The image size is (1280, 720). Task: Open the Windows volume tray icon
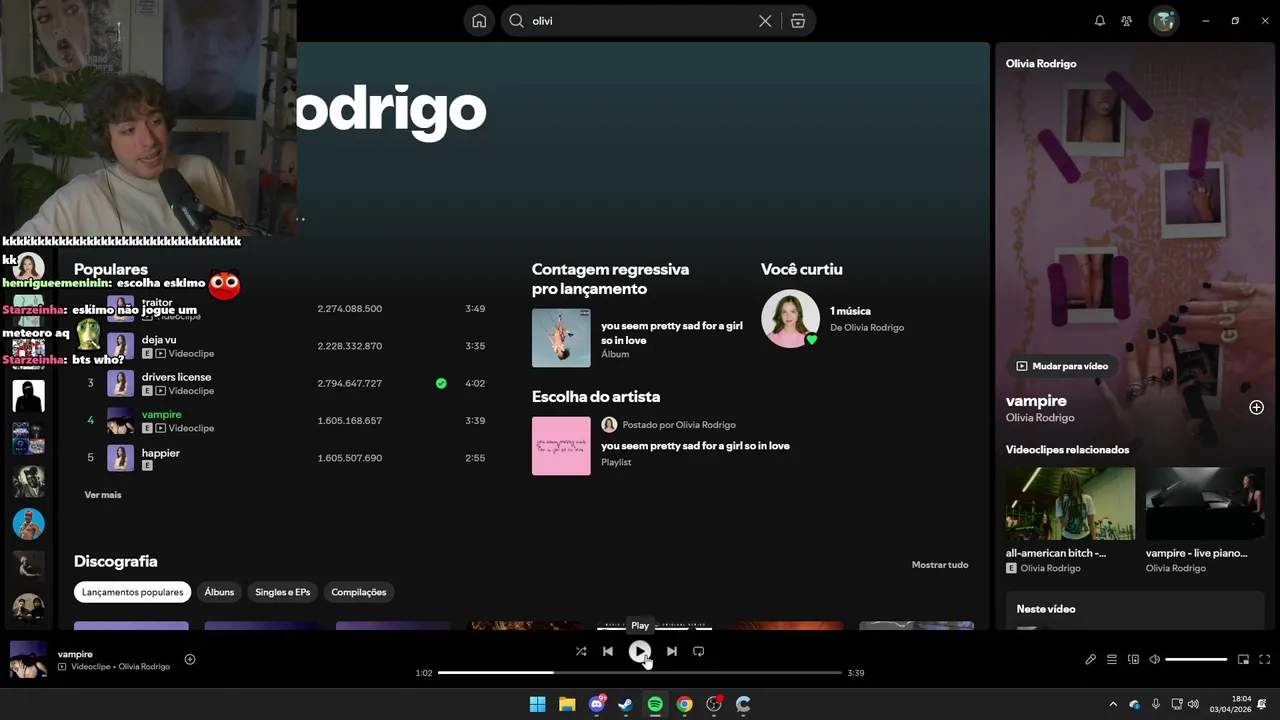pos(1193,705)
